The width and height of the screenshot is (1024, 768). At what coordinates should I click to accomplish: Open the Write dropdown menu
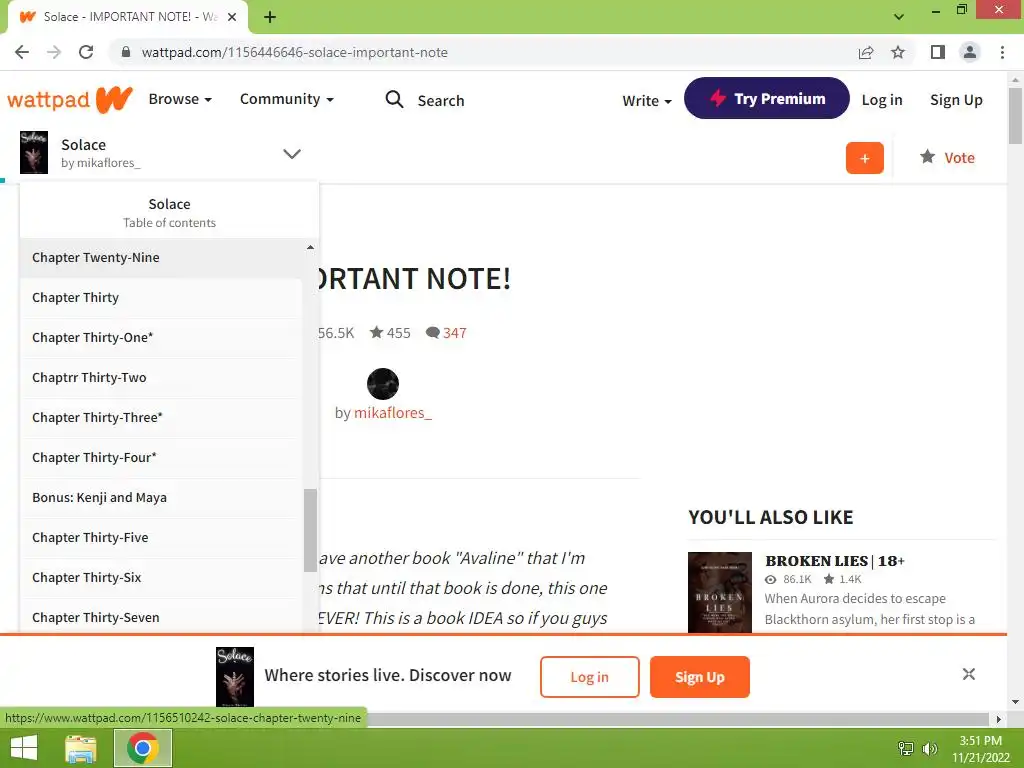(x=647, y=101)
